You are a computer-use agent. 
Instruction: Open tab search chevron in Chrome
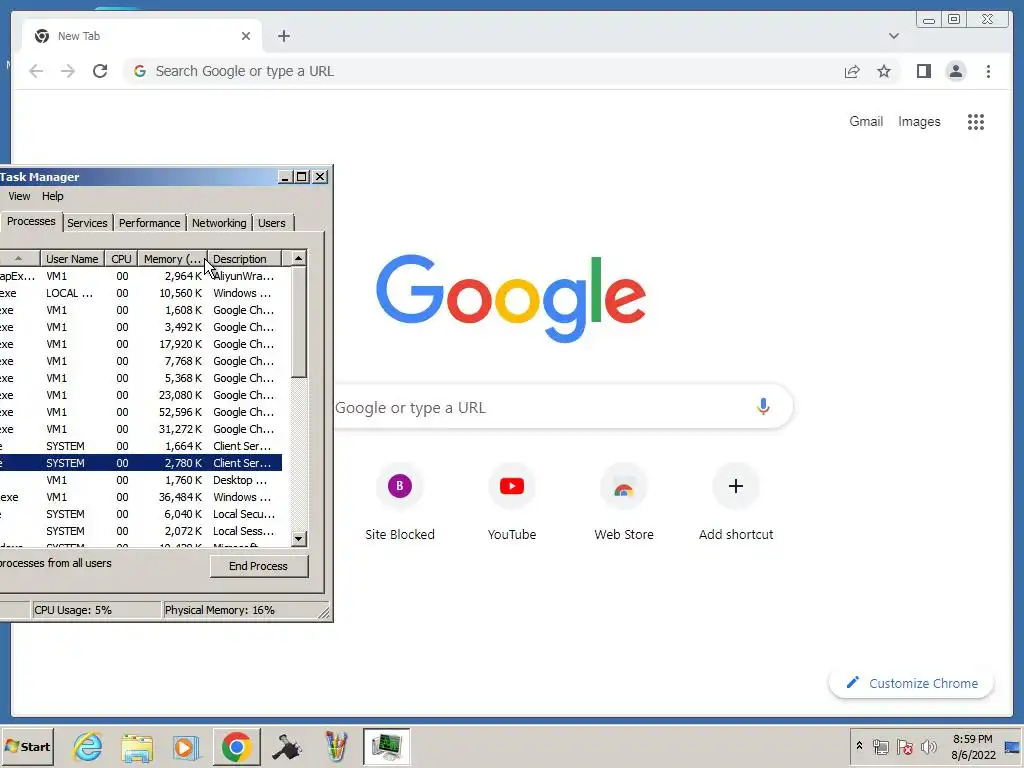coord(893,36)
